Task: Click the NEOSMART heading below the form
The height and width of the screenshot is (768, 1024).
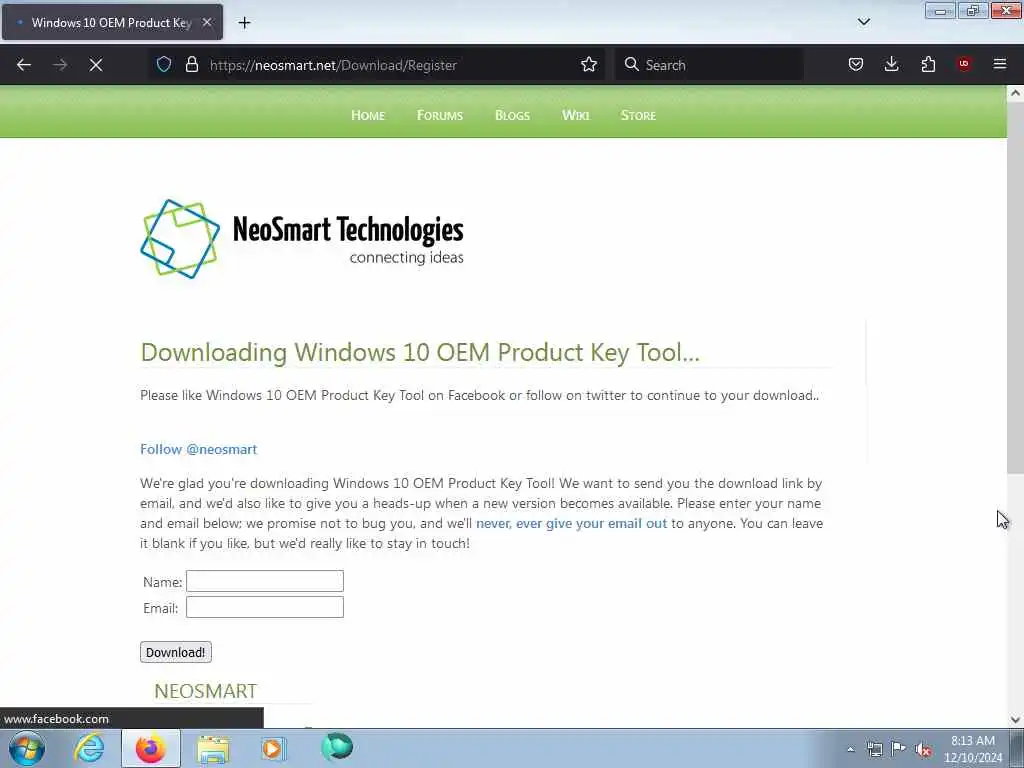Action: 206,691
